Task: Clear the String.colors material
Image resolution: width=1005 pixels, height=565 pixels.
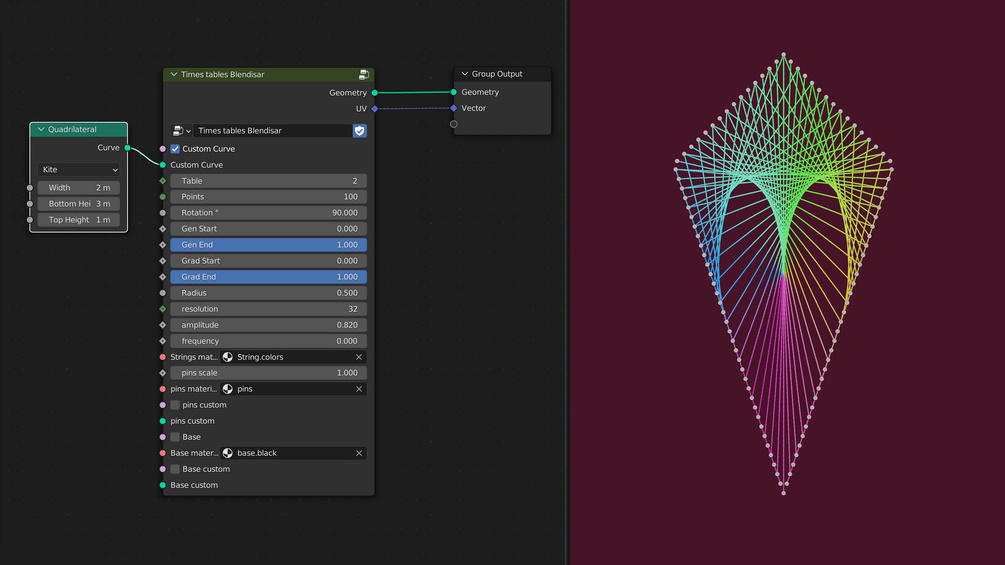Action: [x=359, y=357]
